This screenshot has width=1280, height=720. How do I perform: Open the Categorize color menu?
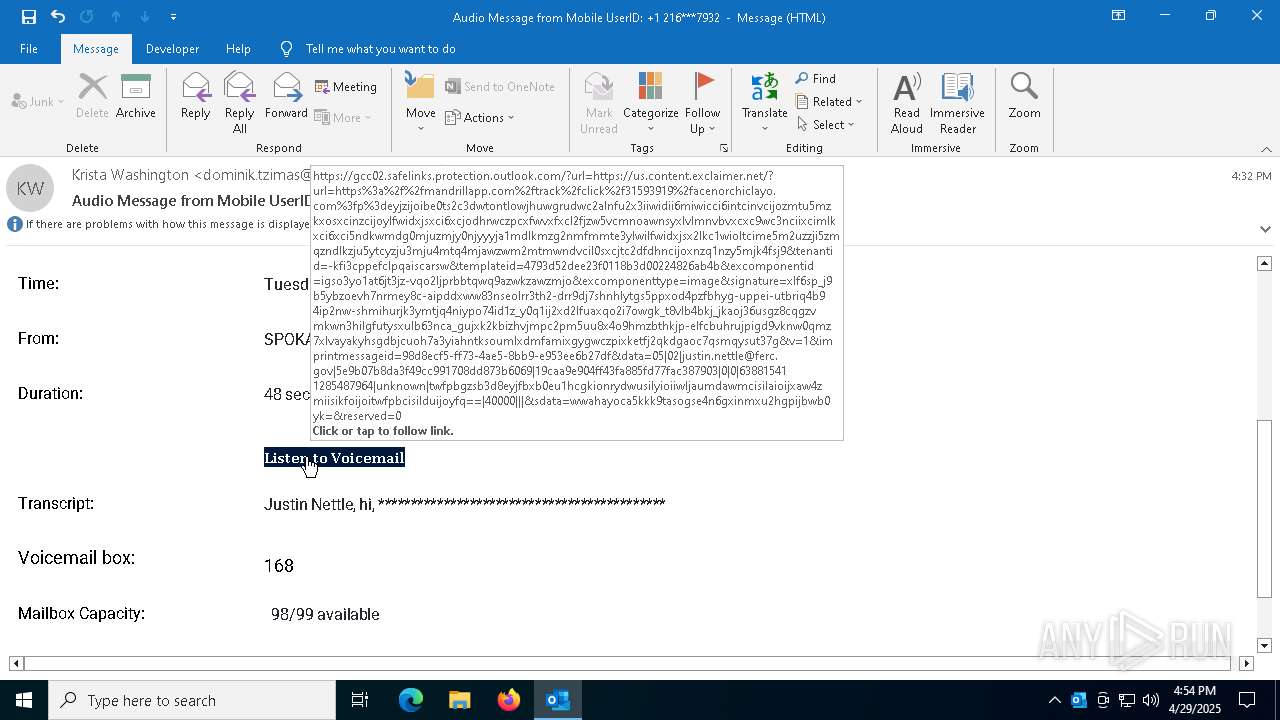pyautogui.click(x=651, y=102)
